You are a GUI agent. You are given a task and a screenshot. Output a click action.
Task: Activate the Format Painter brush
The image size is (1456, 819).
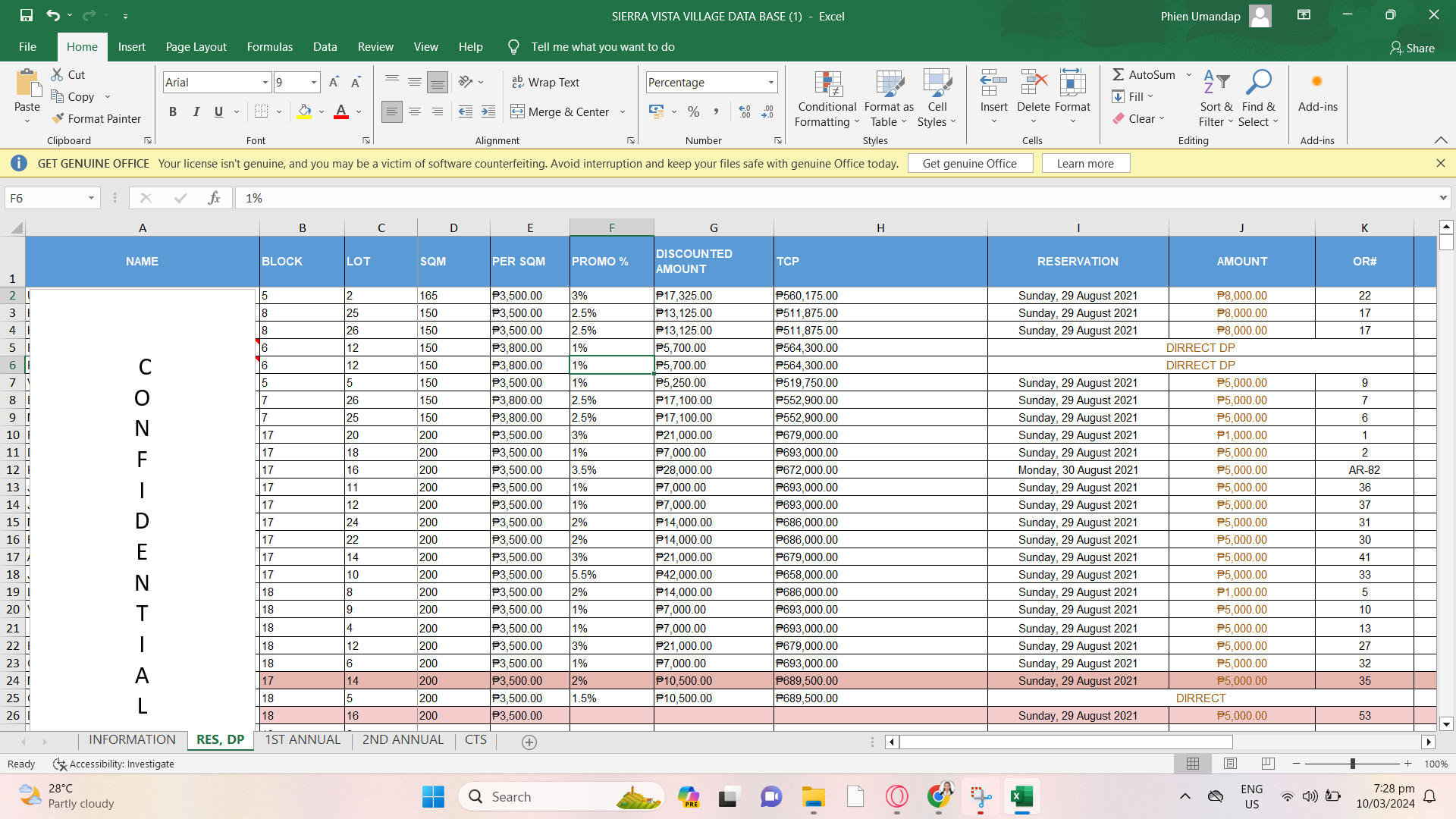point(58,118)
